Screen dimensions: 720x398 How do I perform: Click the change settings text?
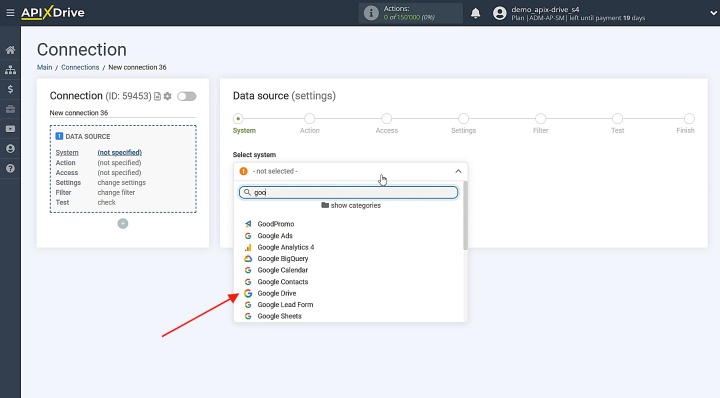[x=122, y=182]
